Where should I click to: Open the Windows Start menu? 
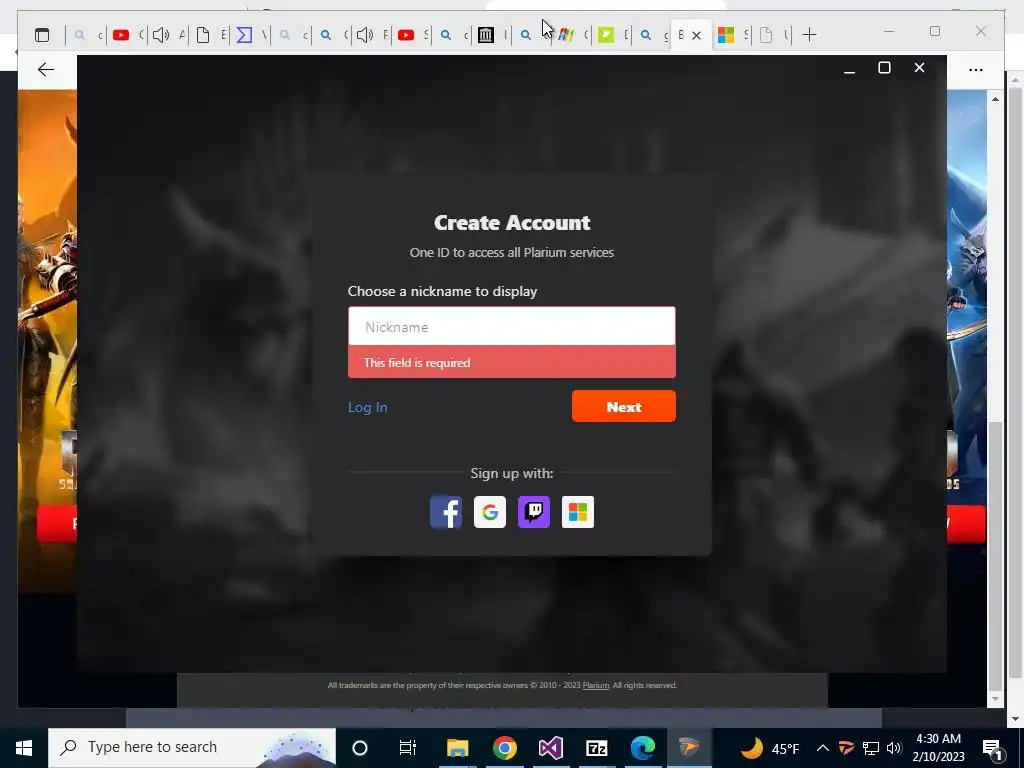point(24,747)
